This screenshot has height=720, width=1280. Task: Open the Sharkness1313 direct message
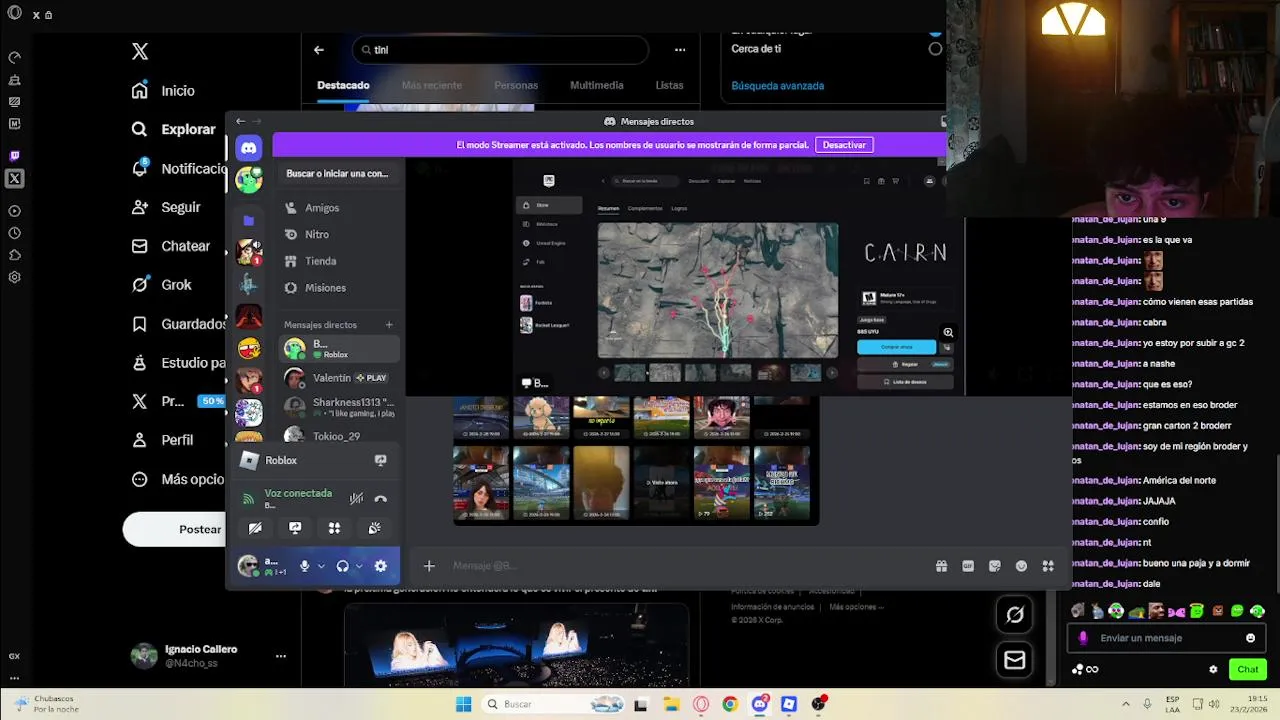339,407
